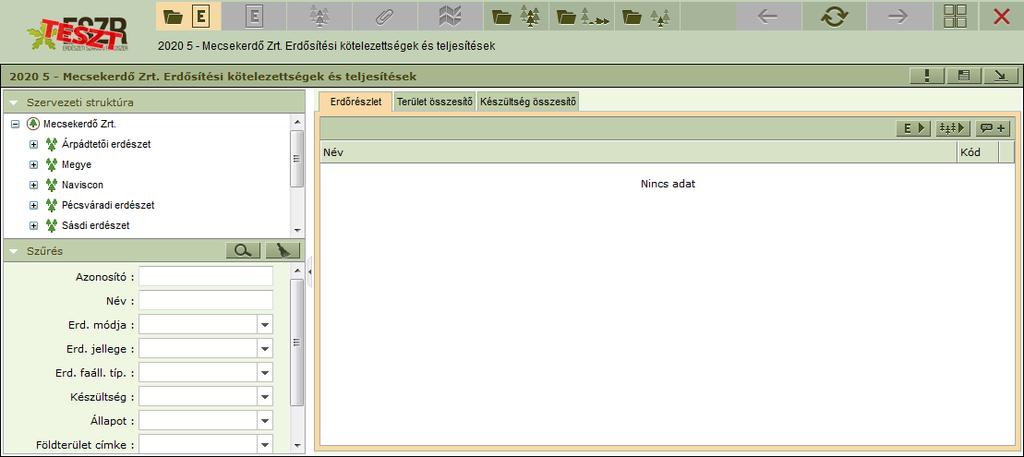Select Megye in the tree
This screenshot has width=1024, height=457.
pyautogui.click(x=76, y=165)
